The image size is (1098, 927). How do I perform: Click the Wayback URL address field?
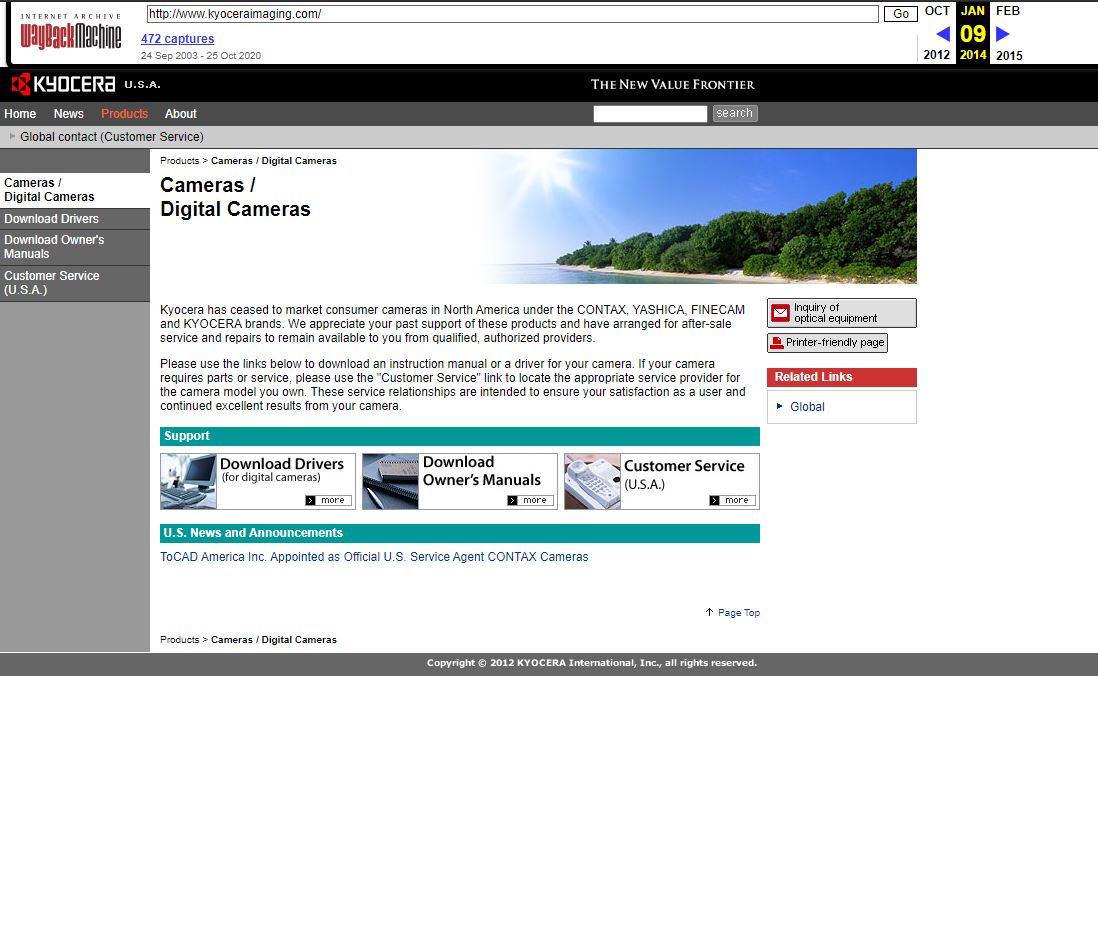pos(512,14)
